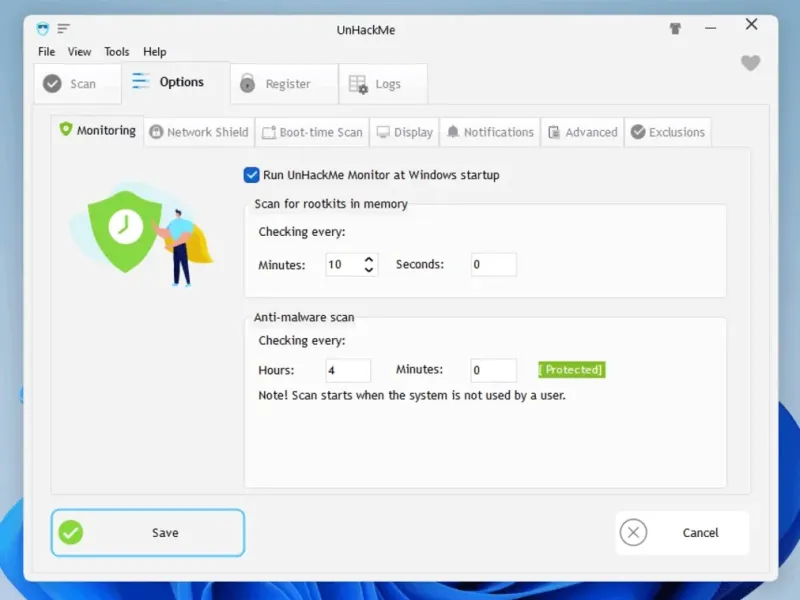Select the Monitoring sub-tab label
The width and height of the screenshot is (800, 600).
(x=106, y=131)
